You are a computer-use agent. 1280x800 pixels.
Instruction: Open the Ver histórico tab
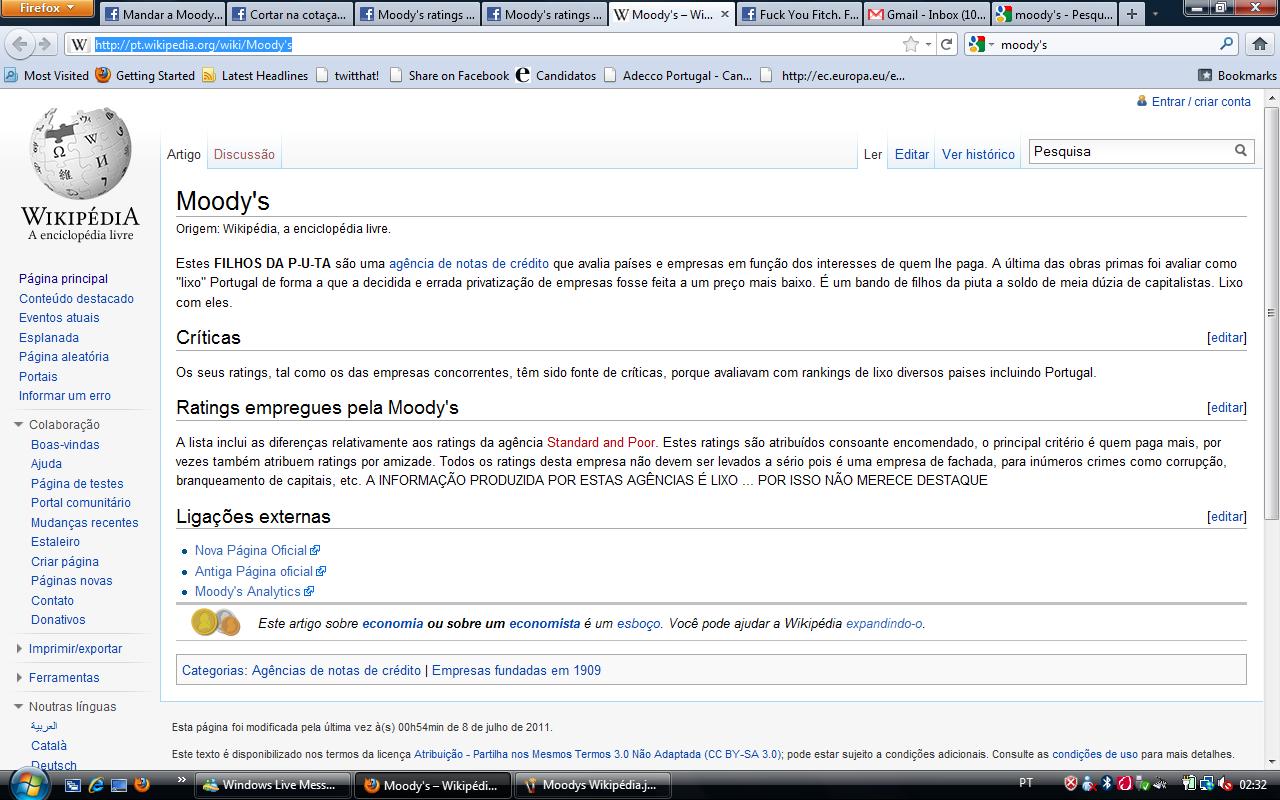(x=978, y=154)
